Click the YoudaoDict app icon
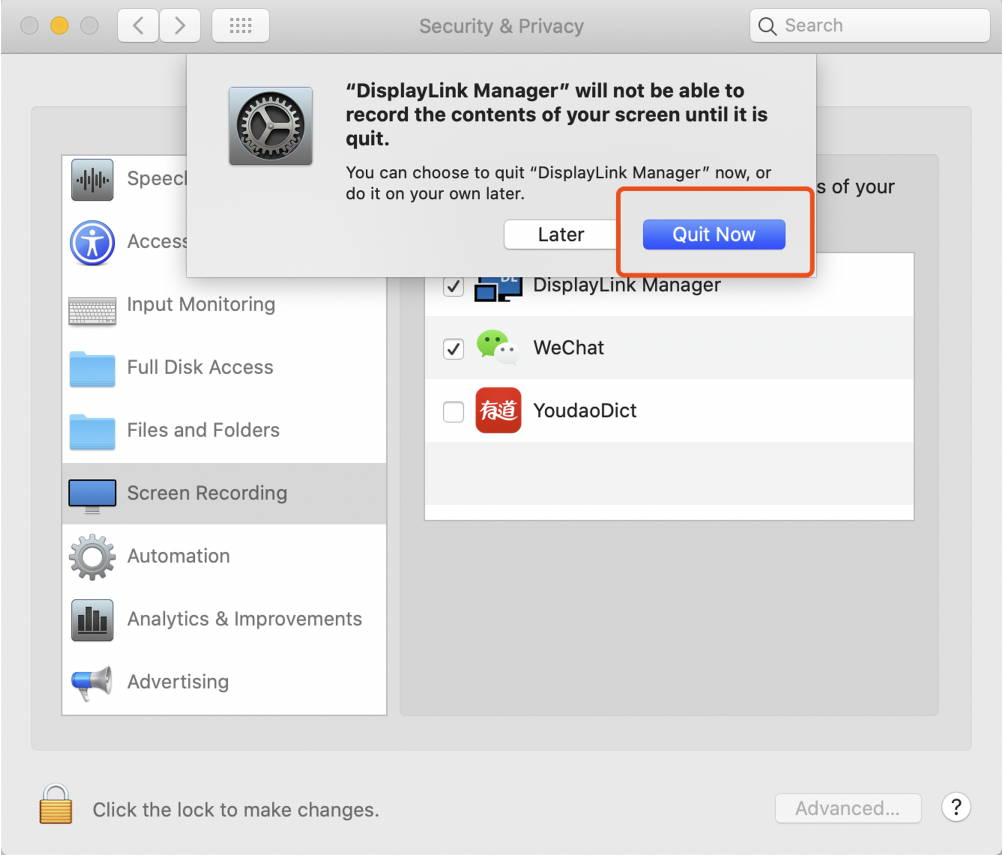This screenshot has width=1003, height=855. (x=498, y=410)
